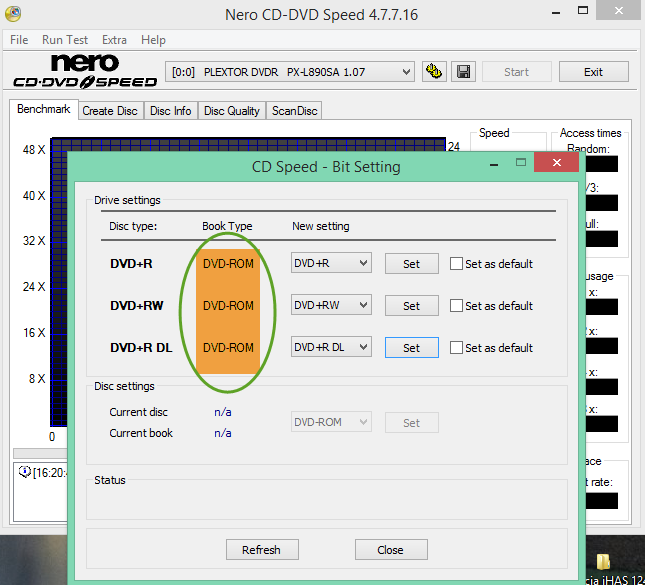Click the grayed Start button
Viewport: 645px width, 585px height.
click(516, 72)
